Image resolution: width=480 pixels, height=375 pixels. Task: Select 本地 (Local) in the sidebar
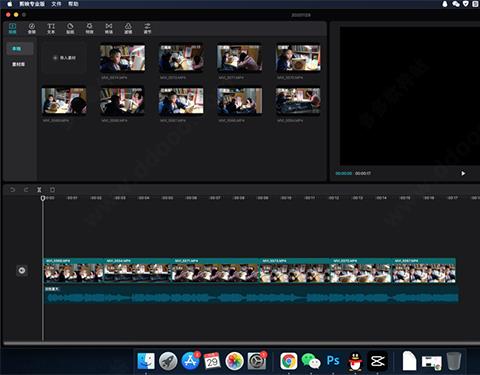[20, 49]
